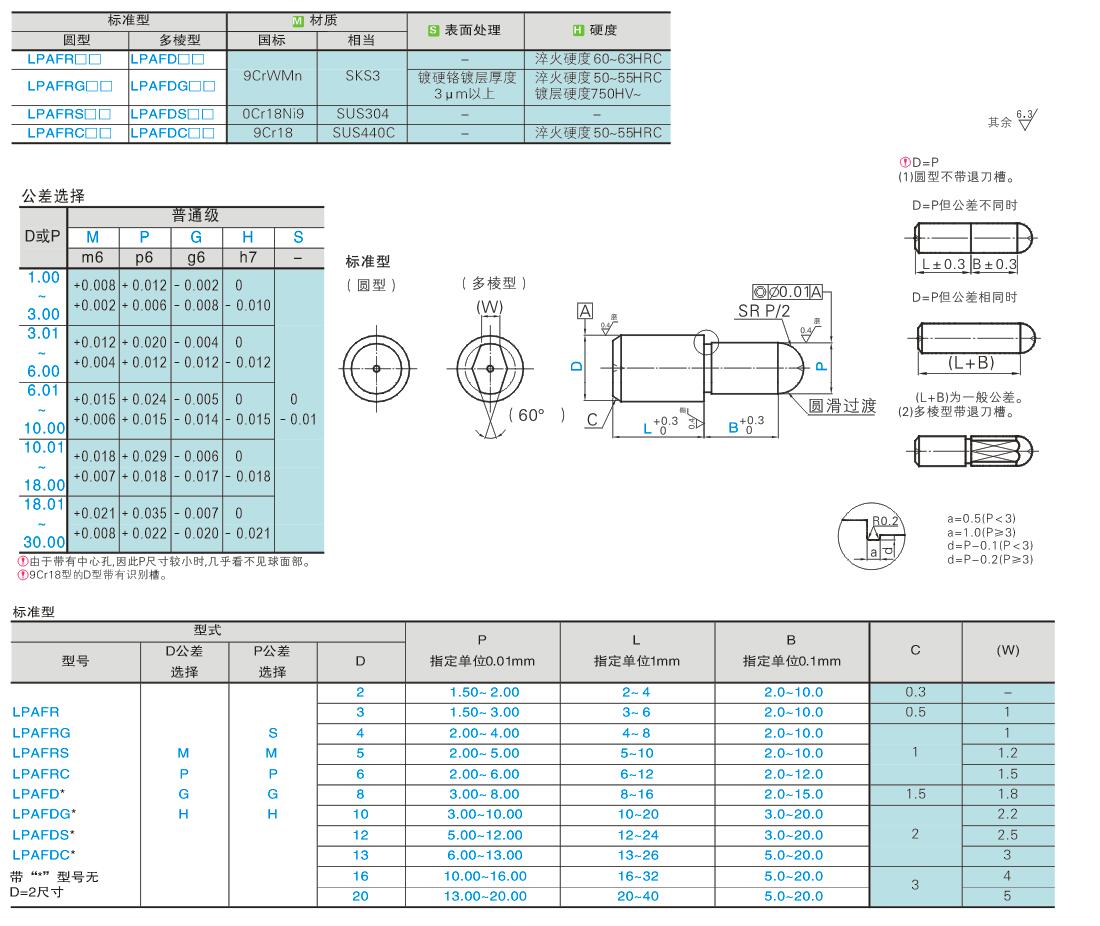The width and height of the screenshot is (1100, 926).
Task: Click the red warning icon beside D=P
Action: (904, 162)
